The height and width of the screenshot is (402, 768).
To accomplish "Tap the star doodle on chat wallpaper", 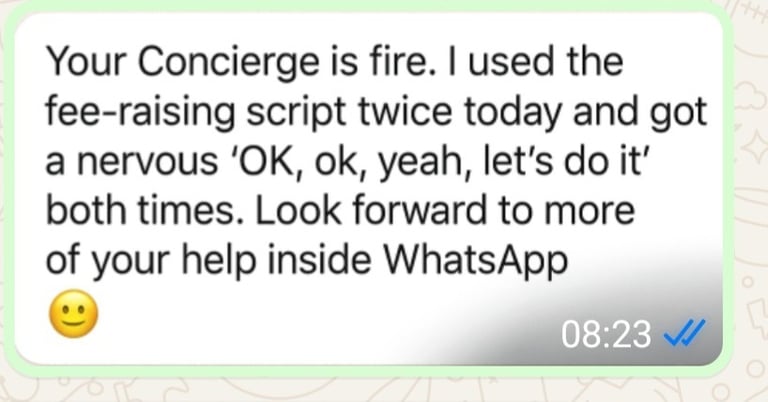I will pos(753,147).
